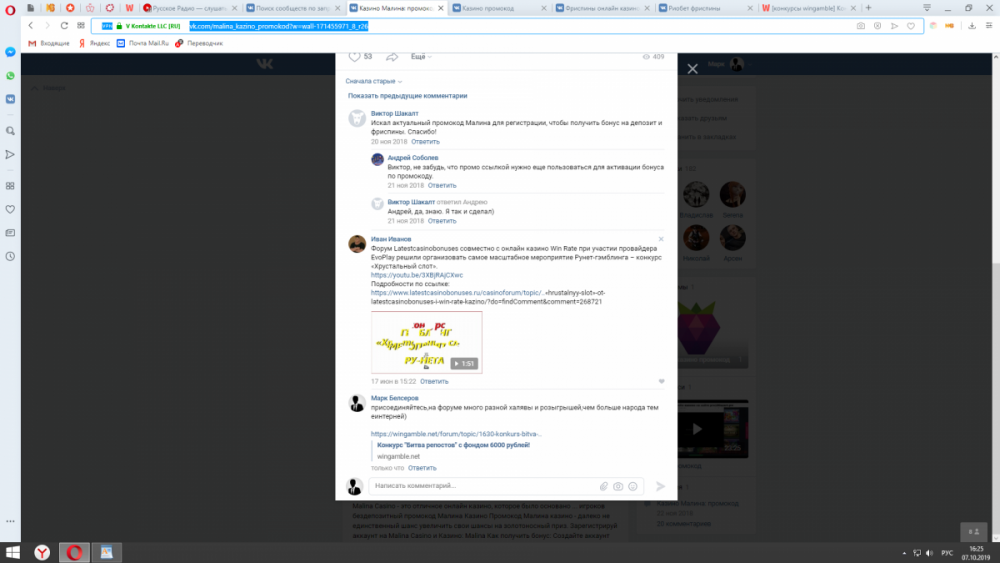Go back to the previous page

click(31, 26)
